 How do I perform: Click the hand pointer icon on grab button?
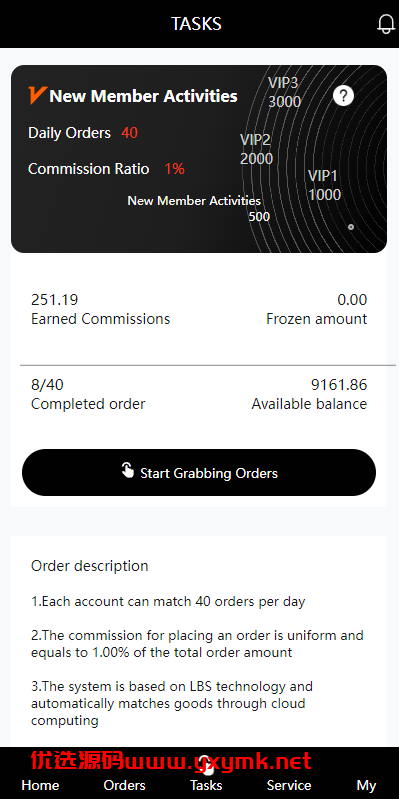[127, 470]
